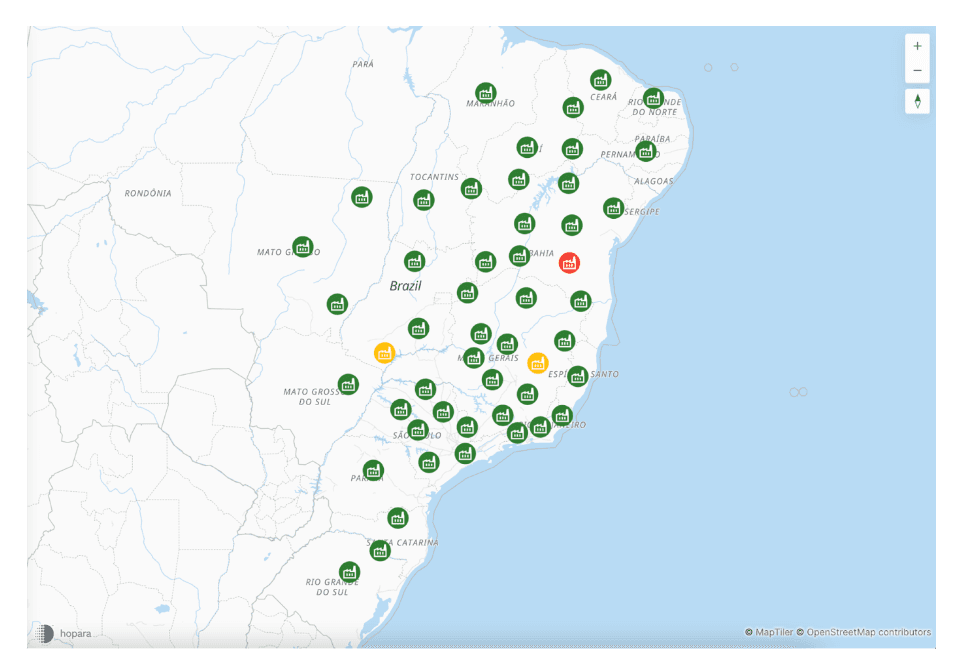Select the factory marker in Tocantins
This screenshot has width=967, height=669.
pos(423,199)
